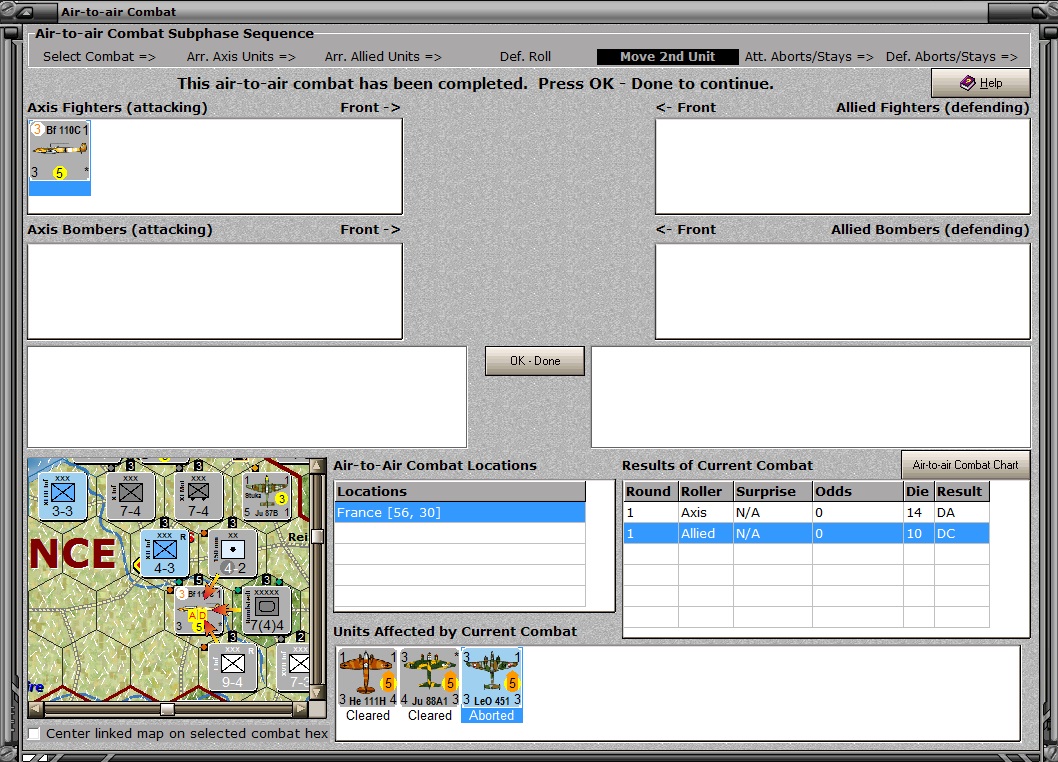The height and width of the screenshot is (762, 1058).
Task: Select the Axis roller result row
Action: point(806,512)
